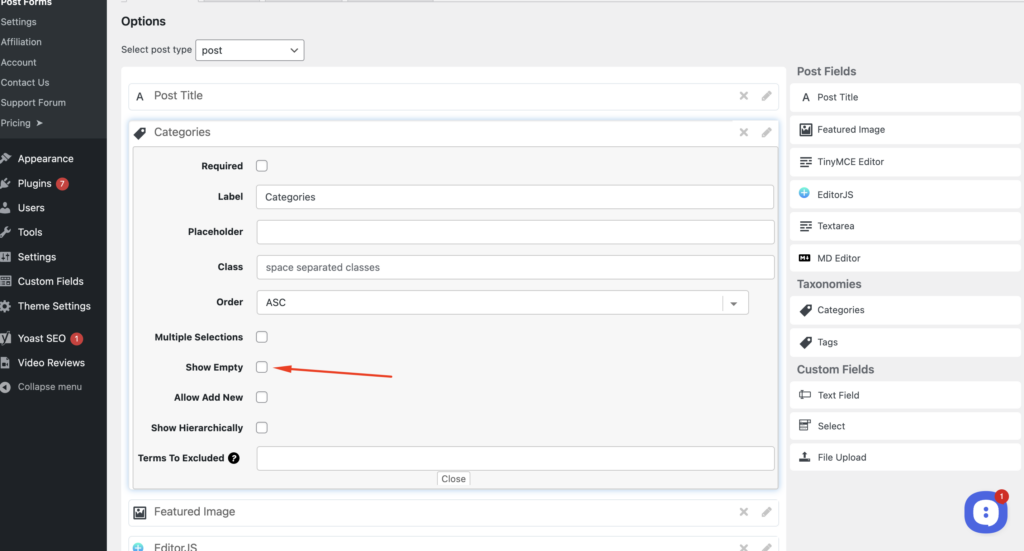Enable the Required checkbox

262,166
